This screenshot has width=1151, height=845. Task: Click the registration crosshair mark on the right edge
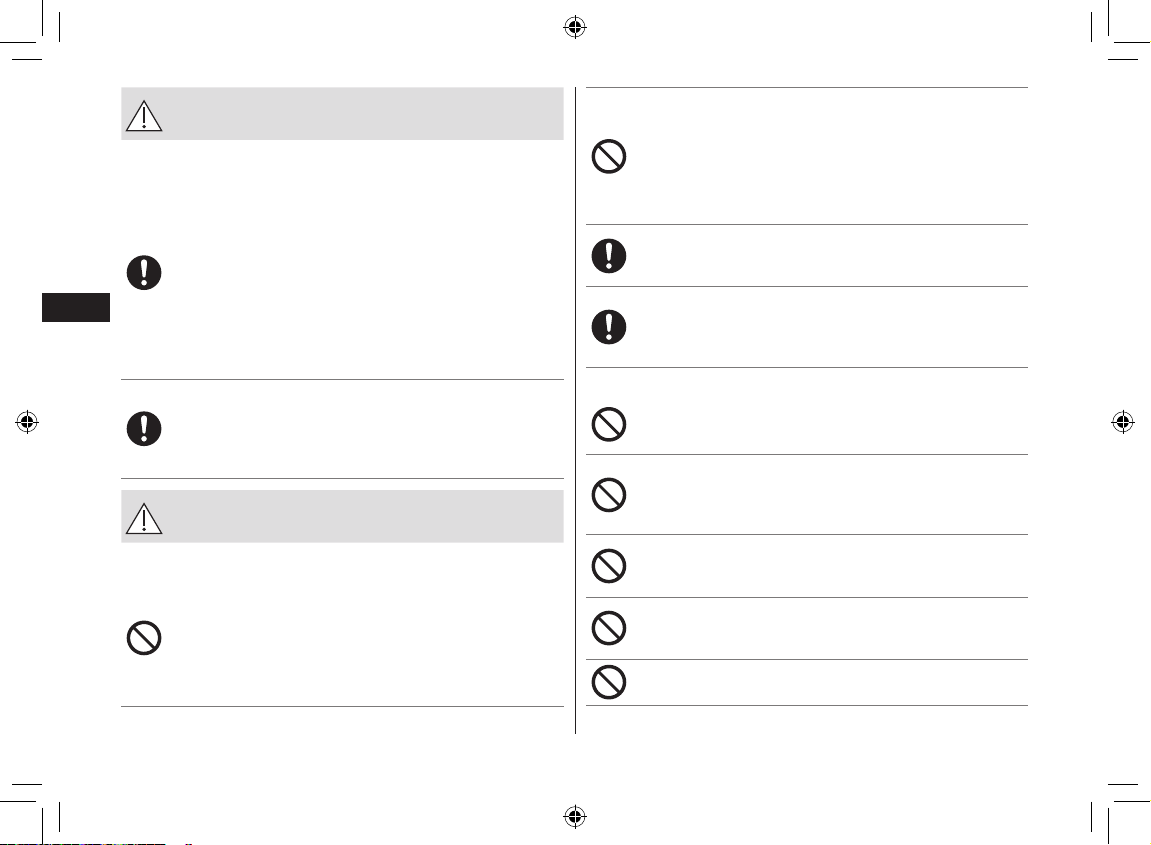(1122, 422)
